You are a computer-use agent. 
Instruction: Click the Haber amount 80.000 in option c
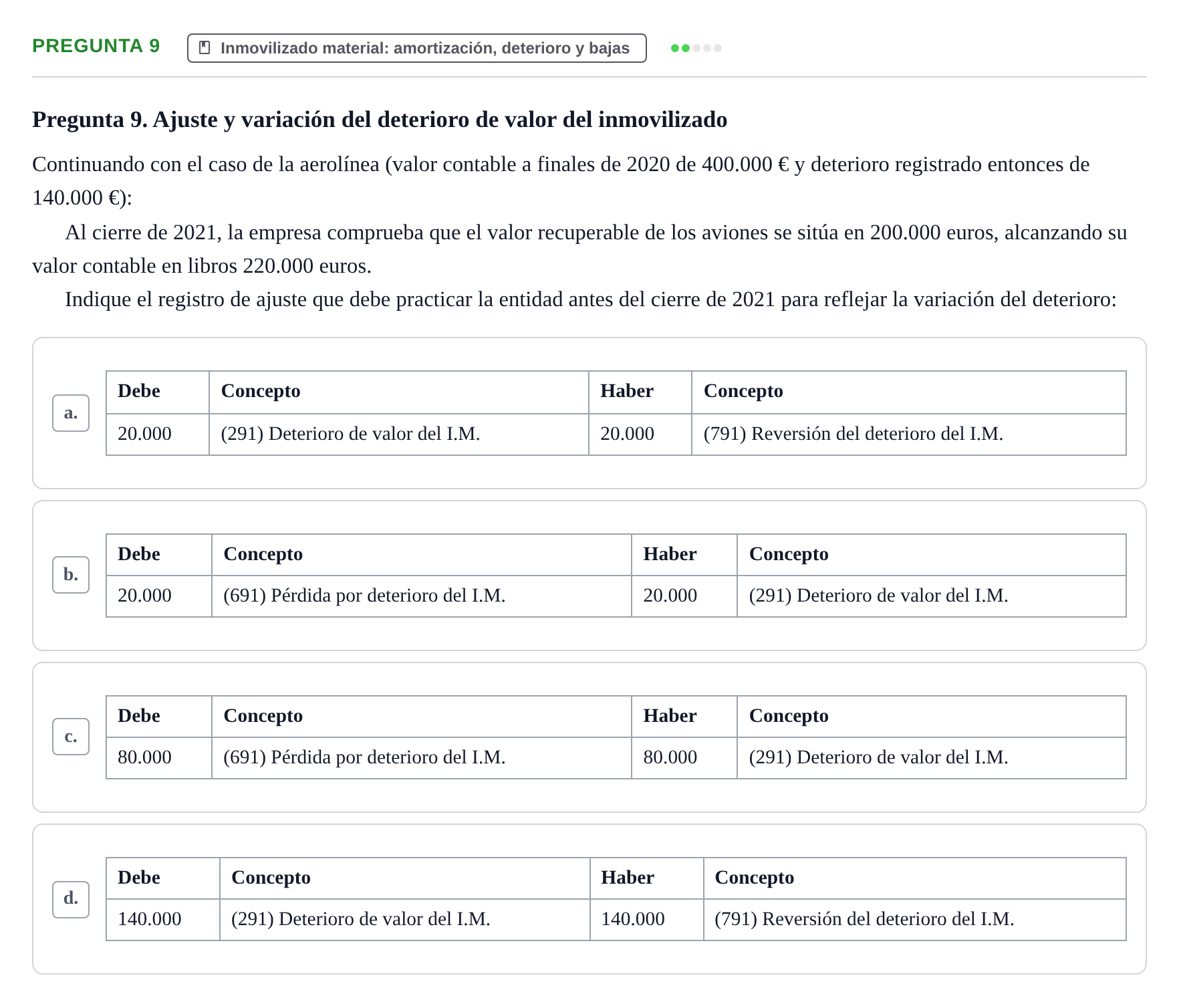point(670,757)
